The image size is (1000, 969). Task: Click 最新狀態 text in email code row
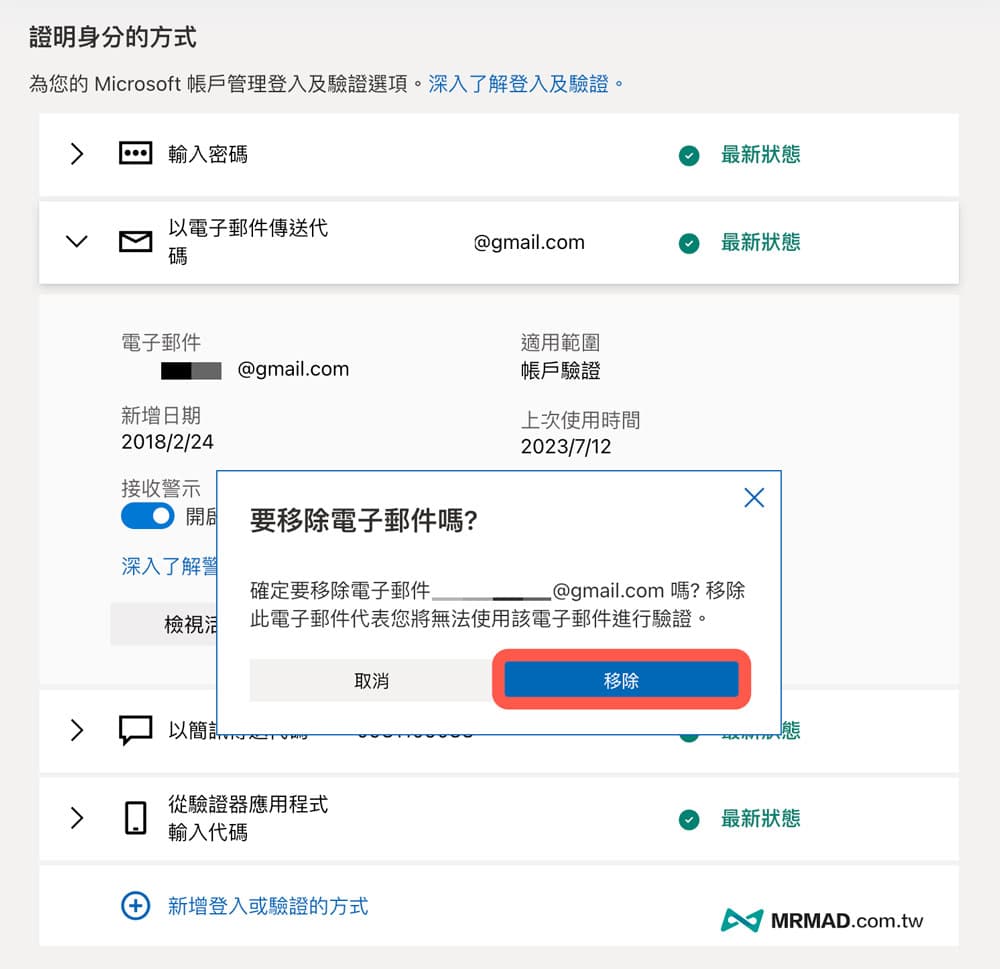[760, 242]
